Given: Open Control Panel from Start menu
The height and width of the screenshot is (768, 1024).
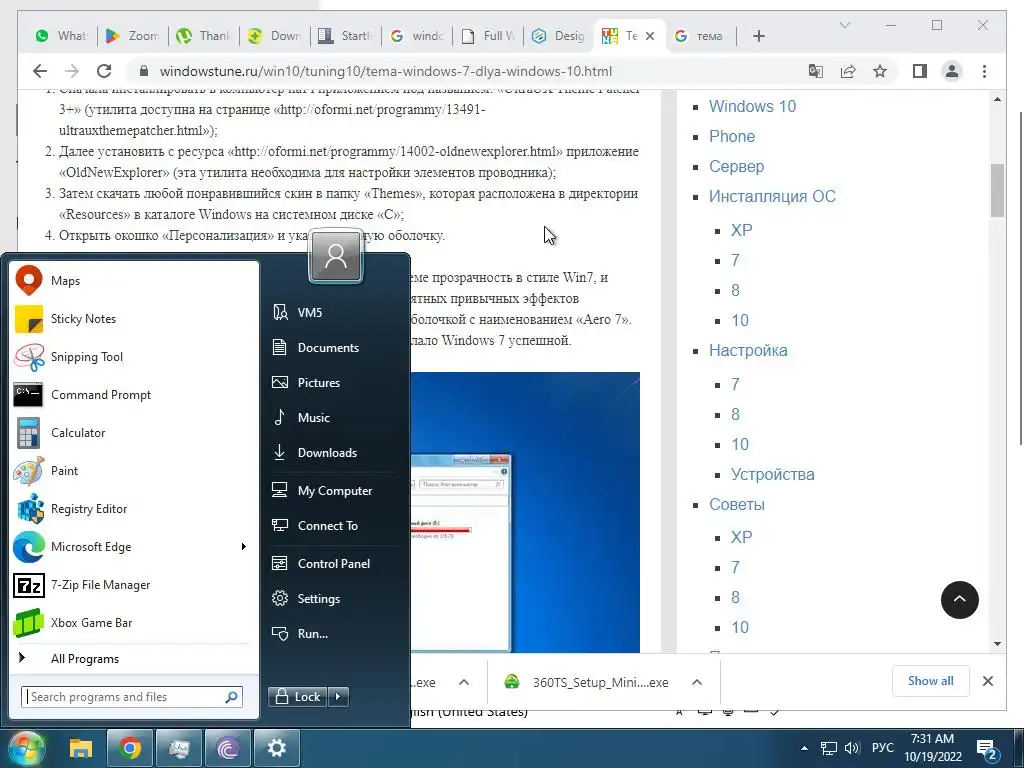Looking at the screenshot, I should 333,564.
